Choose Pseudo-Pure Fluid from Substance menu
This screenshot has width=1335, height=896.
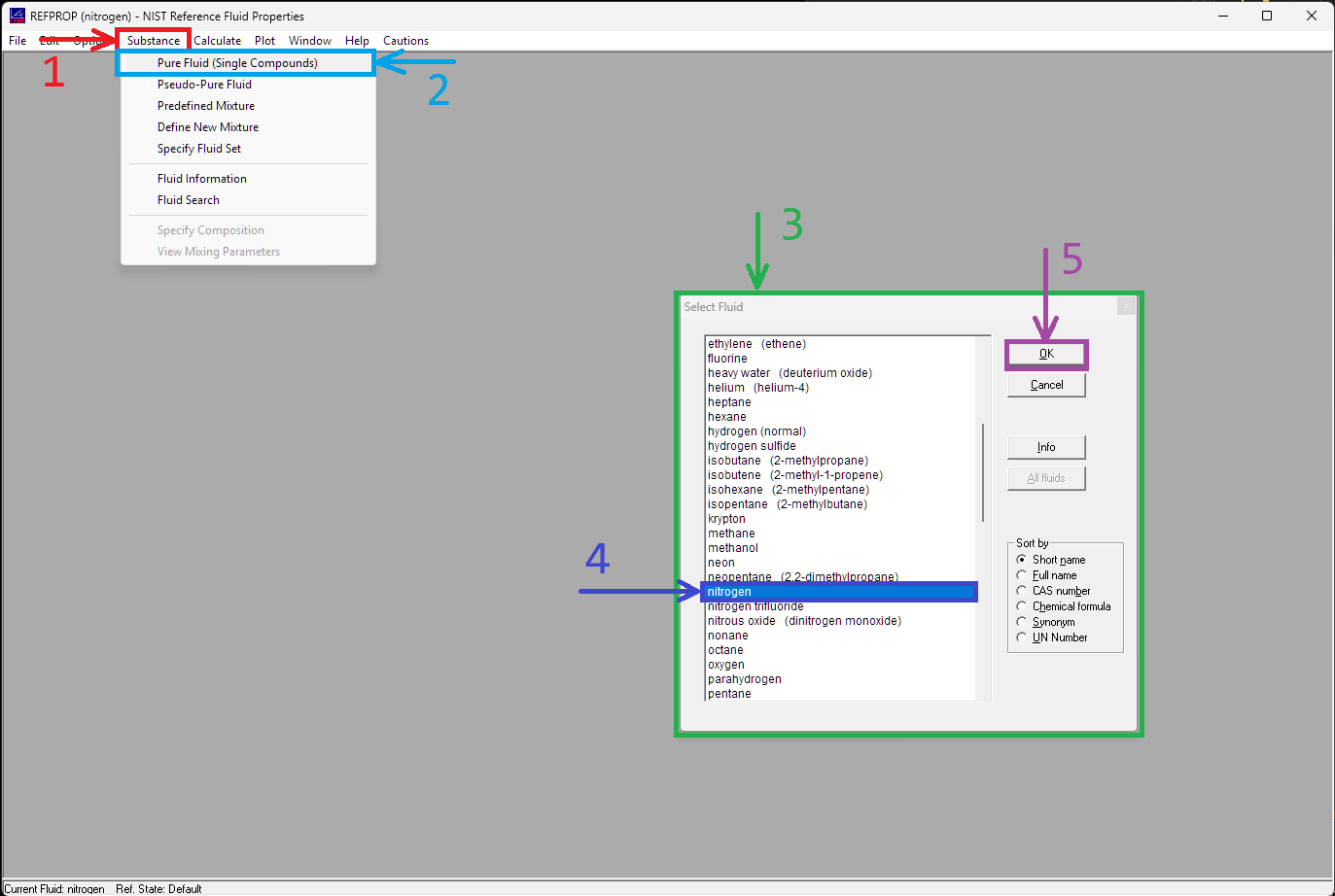[x=248, y=85]
